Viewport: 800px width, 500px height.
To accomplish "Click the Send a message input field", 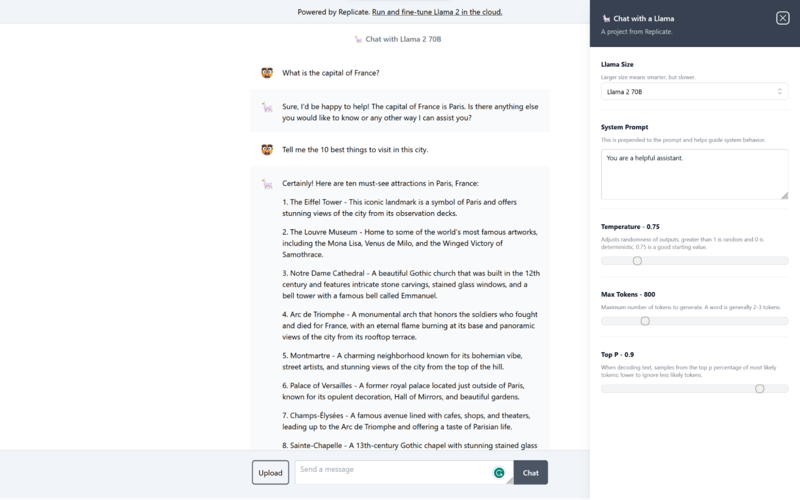I will click(395, 472).
